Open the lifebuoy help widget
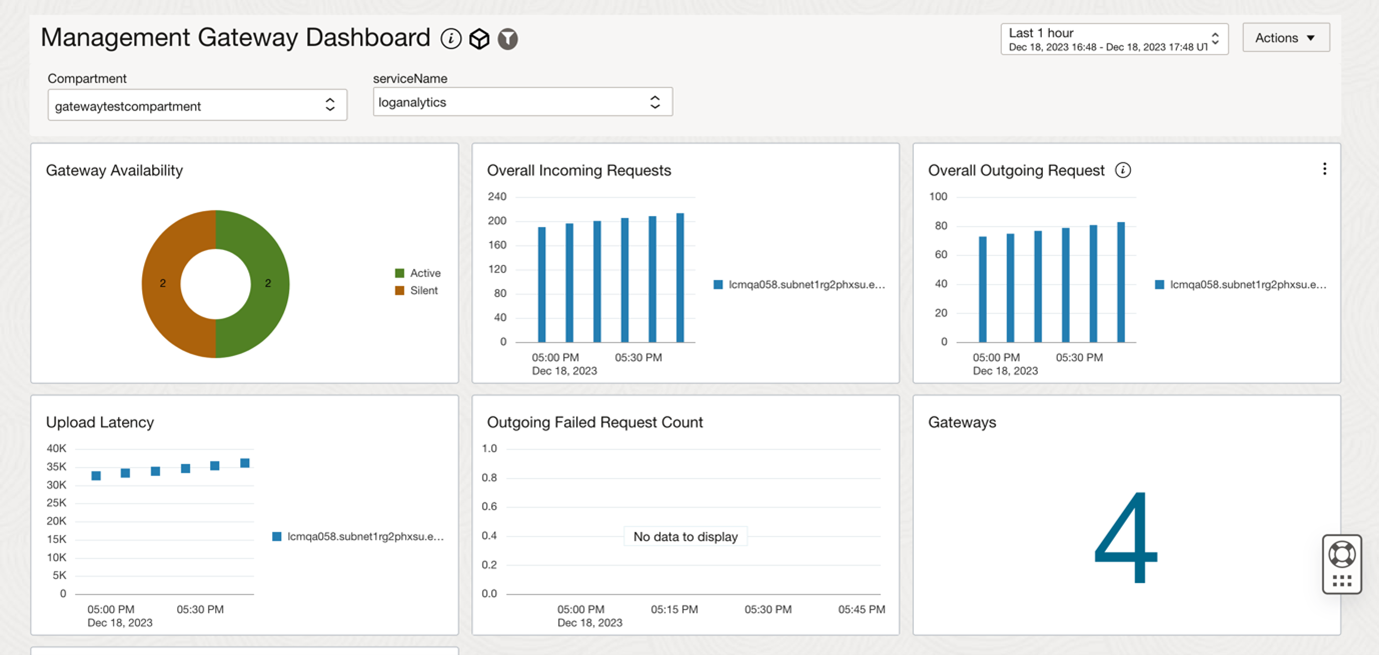The image size is (1379, 655). [1342, 553]
